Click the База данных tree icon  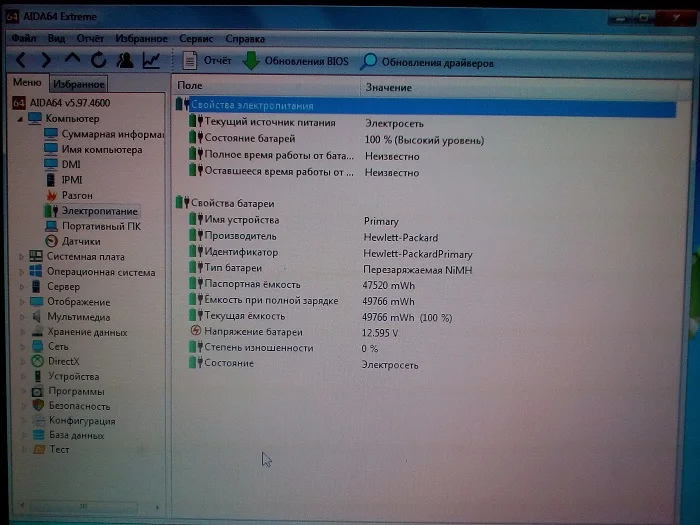39,435
